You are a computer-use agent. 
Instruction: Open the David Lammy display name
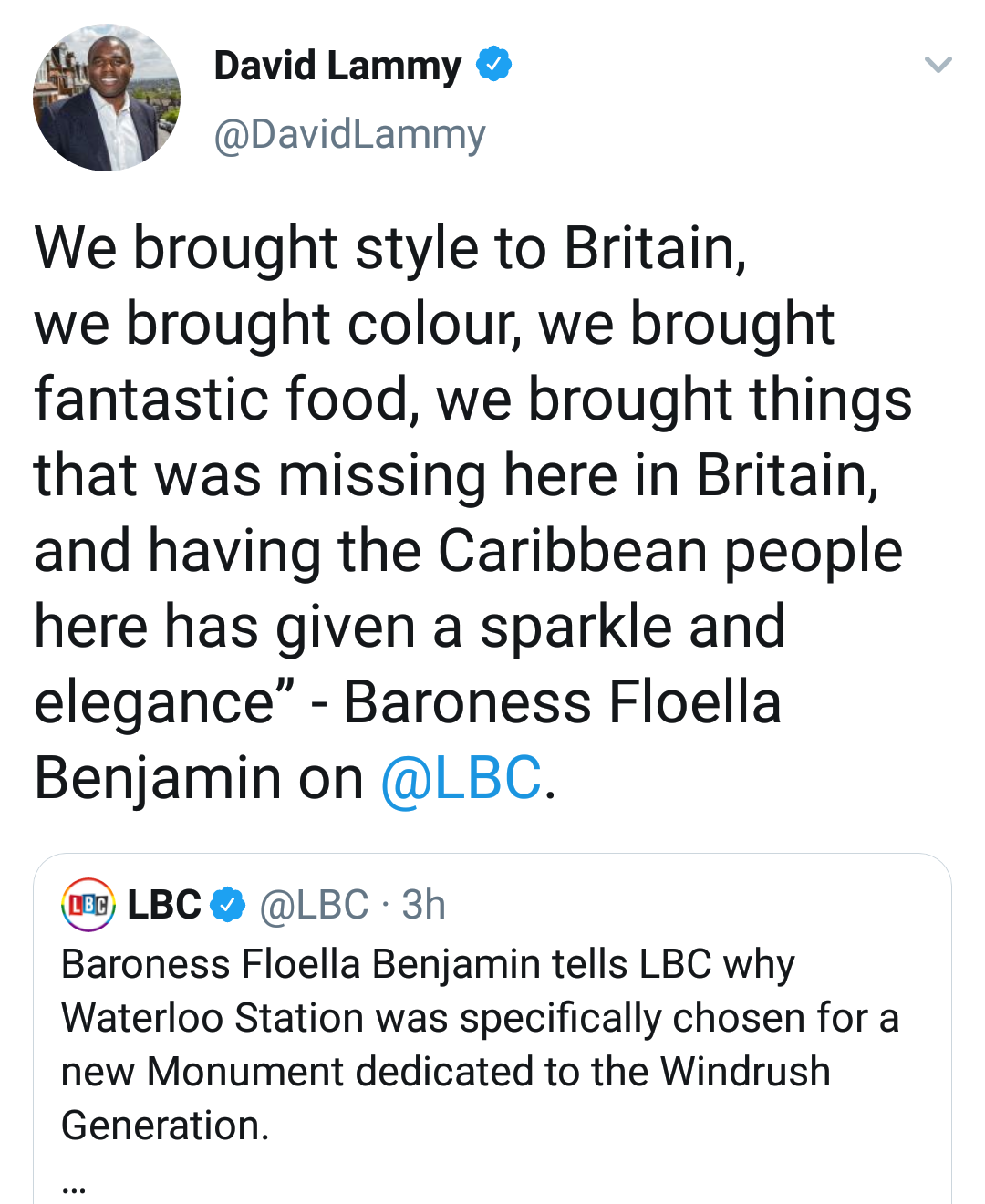[x=337, y=66]
